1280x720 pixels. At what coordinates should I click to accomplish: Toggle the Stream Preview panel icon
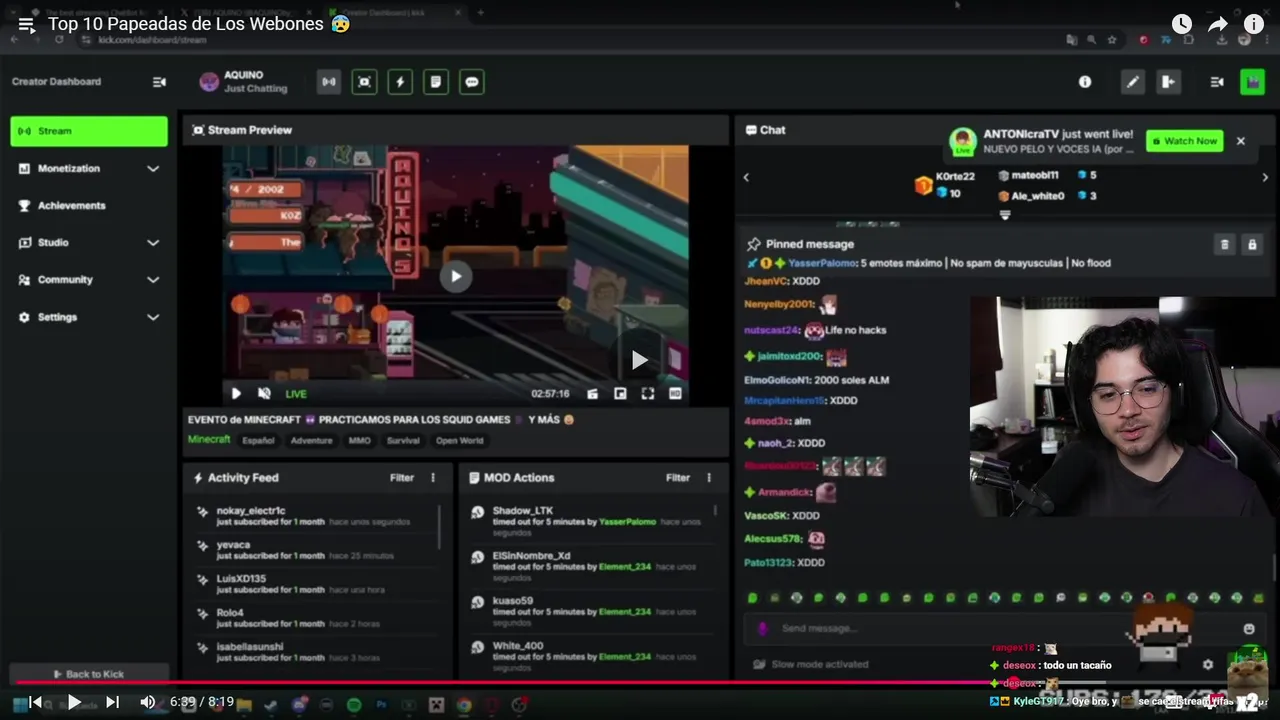364,82
